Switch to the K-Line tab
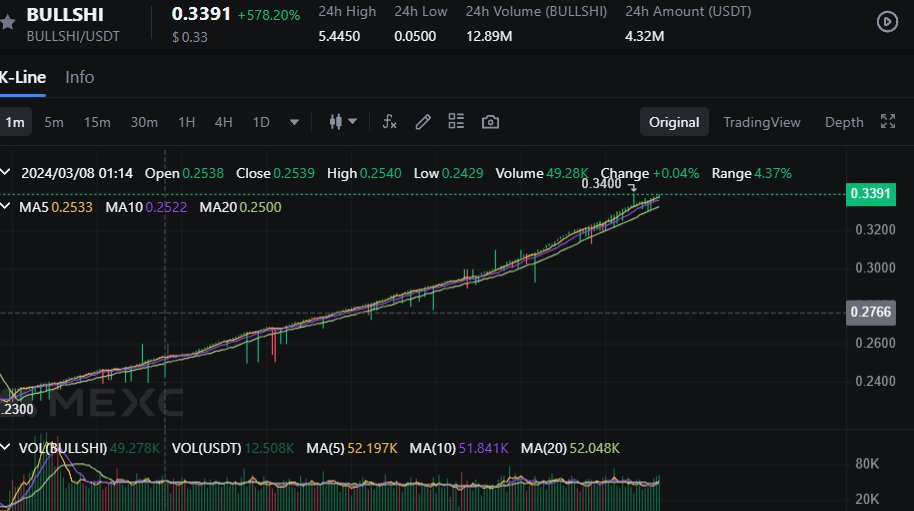The height and width of the screenshot is (511, 914). pyautogui.click(x=22, y=77)
